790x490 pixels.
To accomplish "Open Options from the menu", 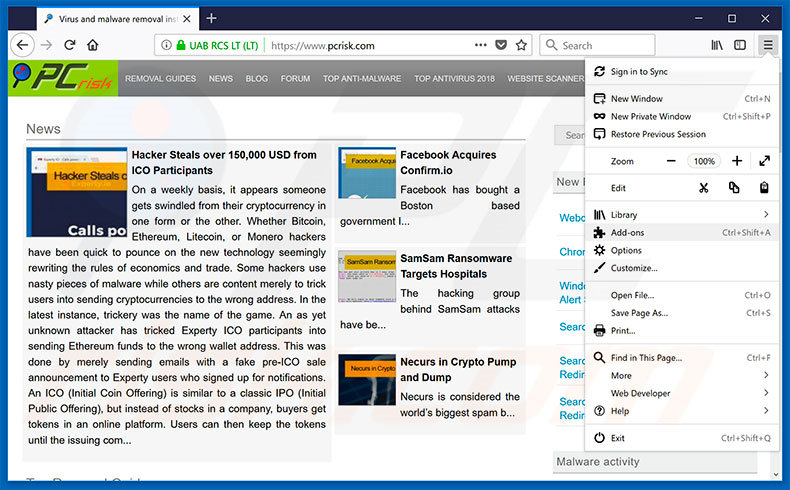I will [x=682, y=250].
